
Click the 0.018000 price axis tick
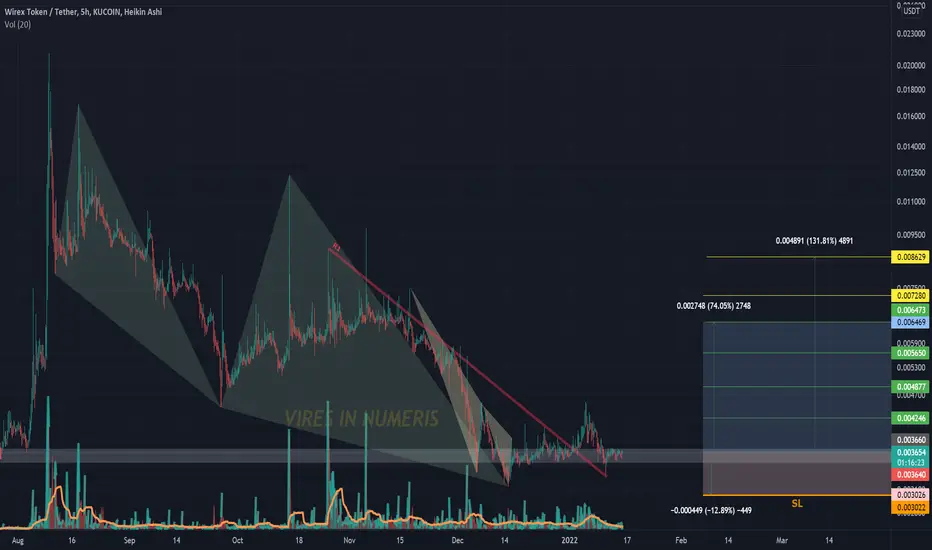911,90
